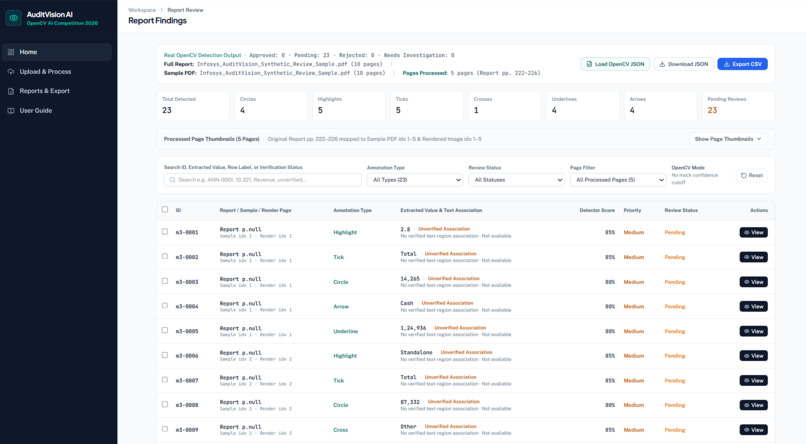Expand Show Page Thumbnails
The height and width of the screenshot is (444, 806).
click(x=728, y=139)
